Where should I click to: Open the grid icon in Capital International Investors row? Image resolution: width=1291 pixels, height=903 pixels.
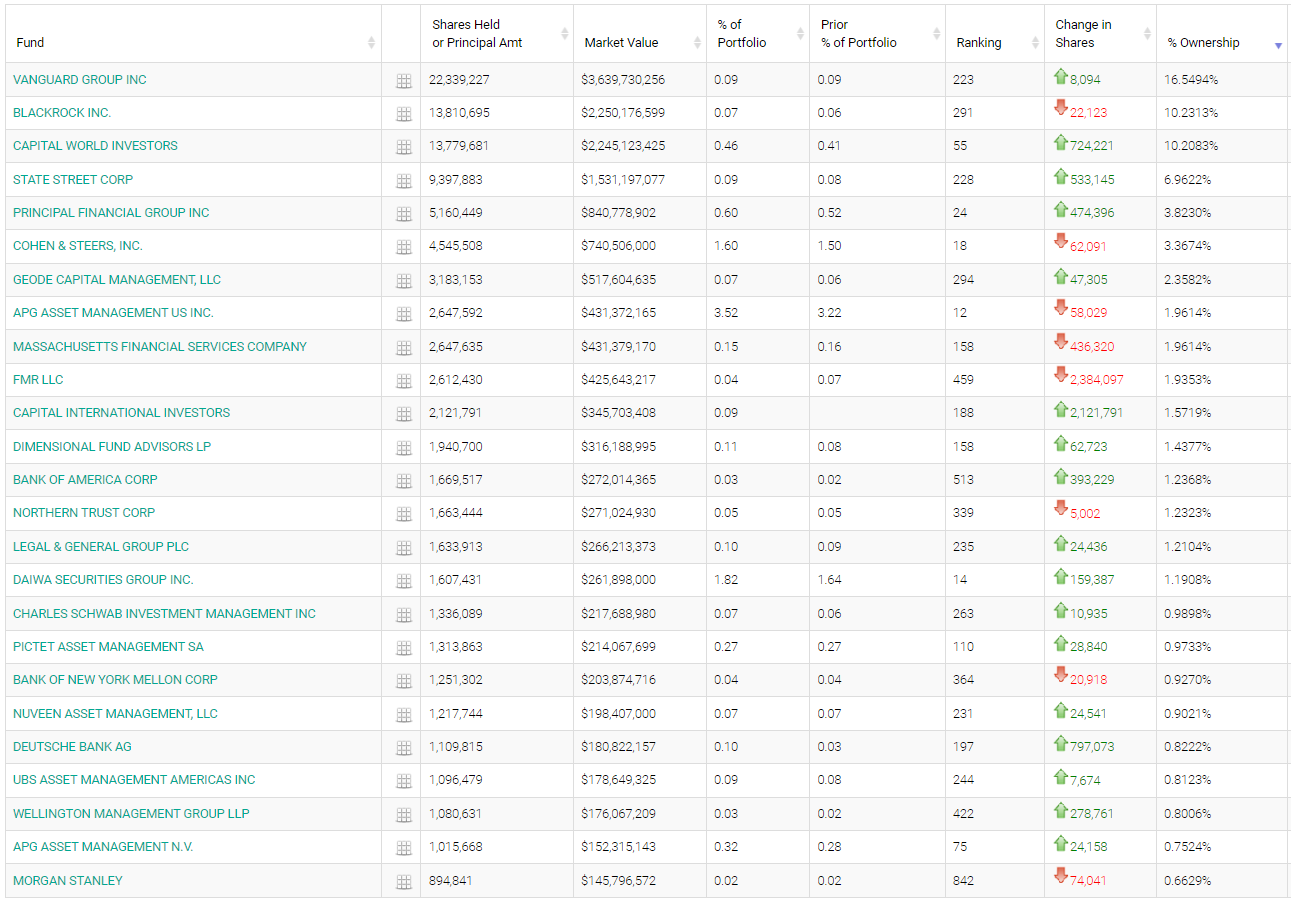(x=404, y=414)
